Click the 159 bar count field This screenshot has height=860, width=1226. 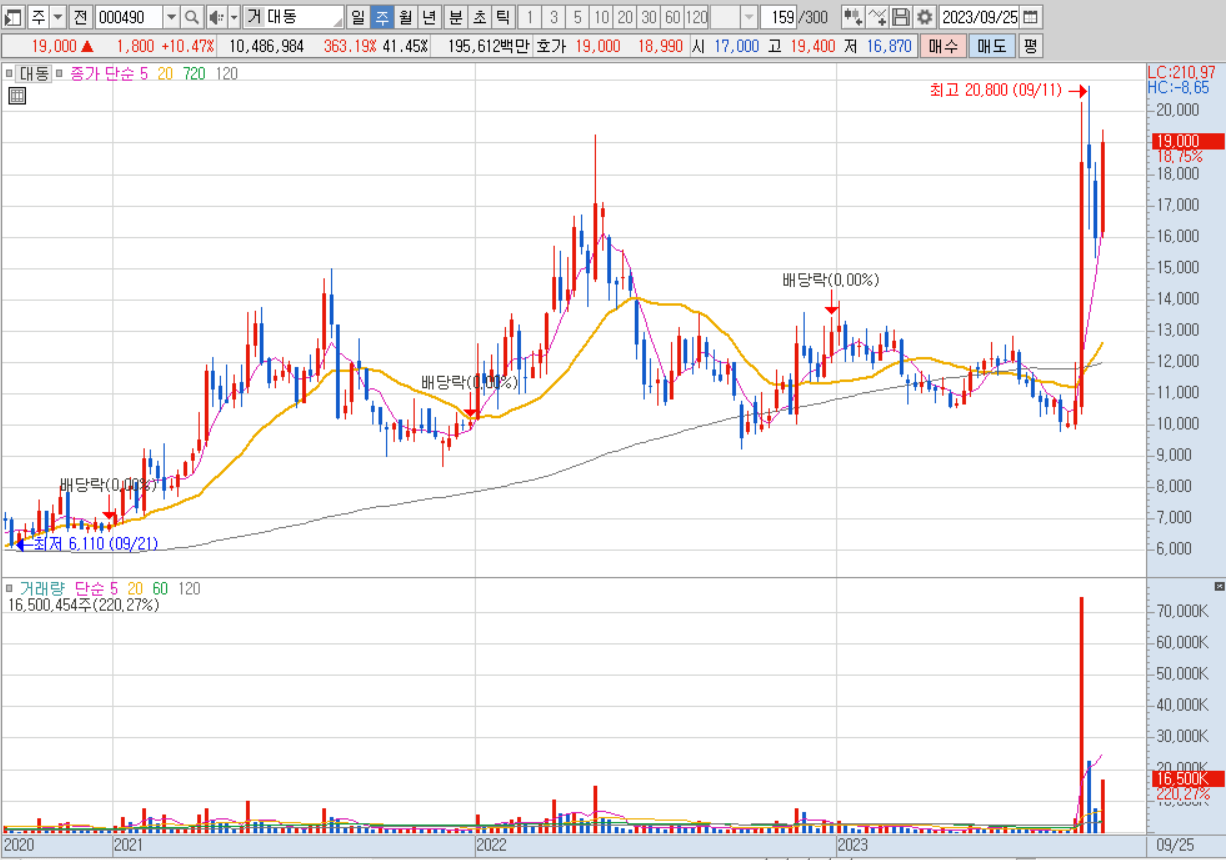779,17
